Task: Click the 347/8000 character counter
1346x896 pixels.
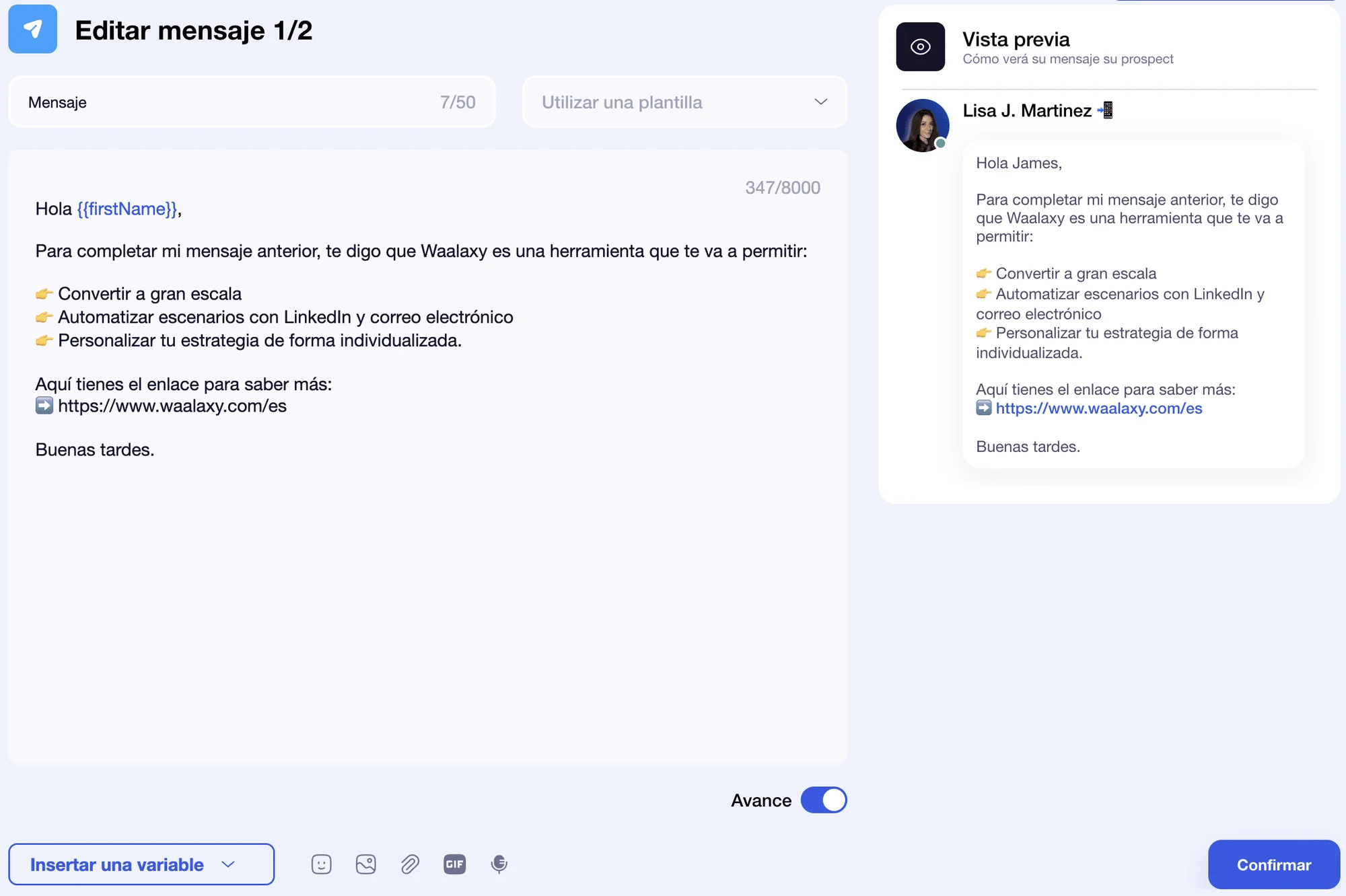Action: tap(782, 188)
